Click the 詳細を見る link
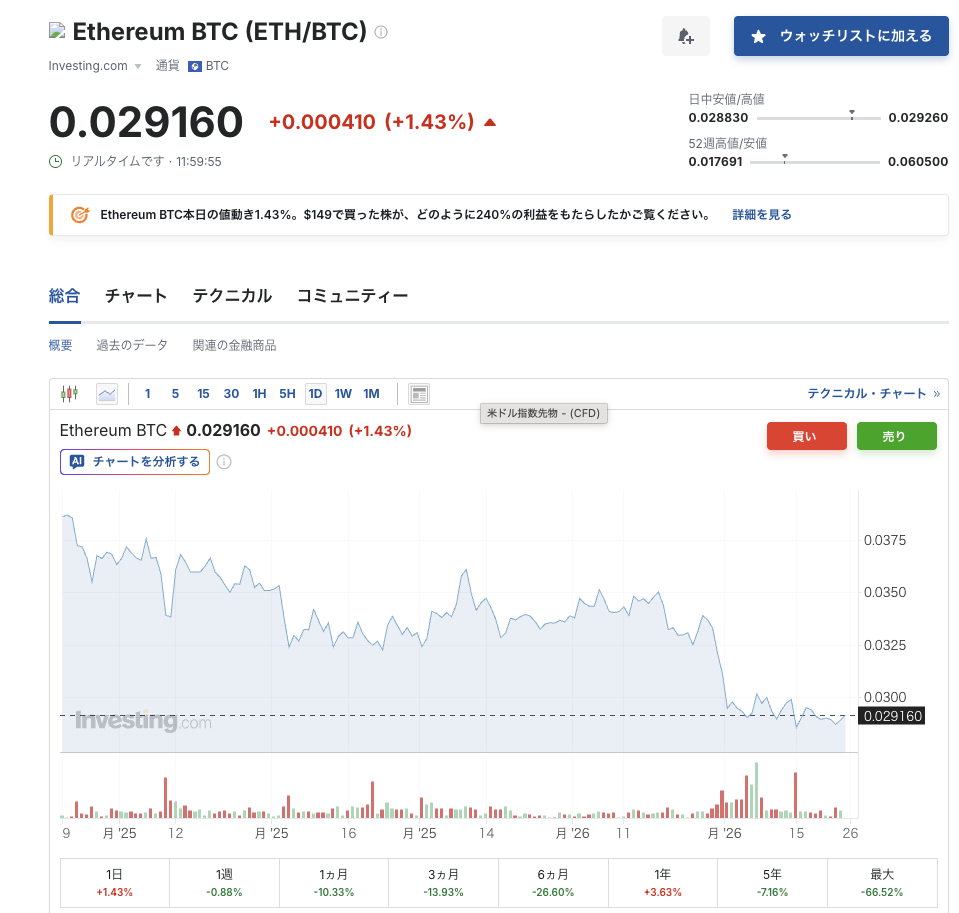This screenshot has width=959, height=913. [762, 215]
